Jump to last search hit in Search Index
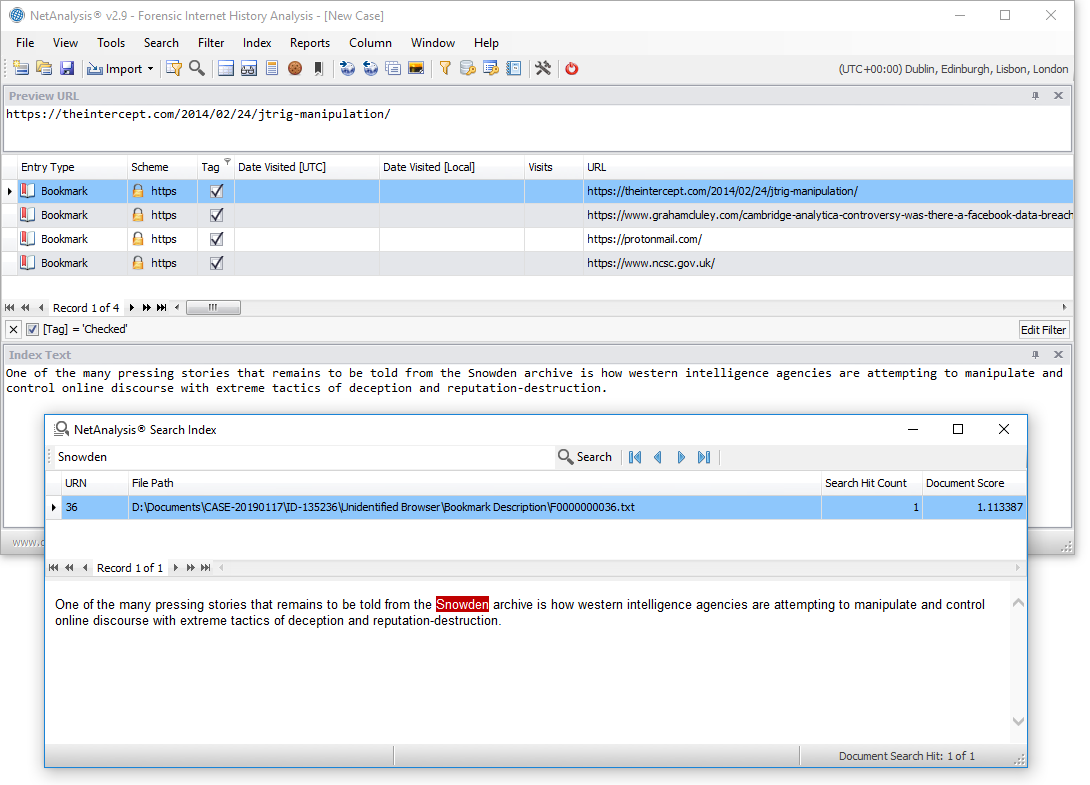The image size is (1090, 785). [703, 457]
